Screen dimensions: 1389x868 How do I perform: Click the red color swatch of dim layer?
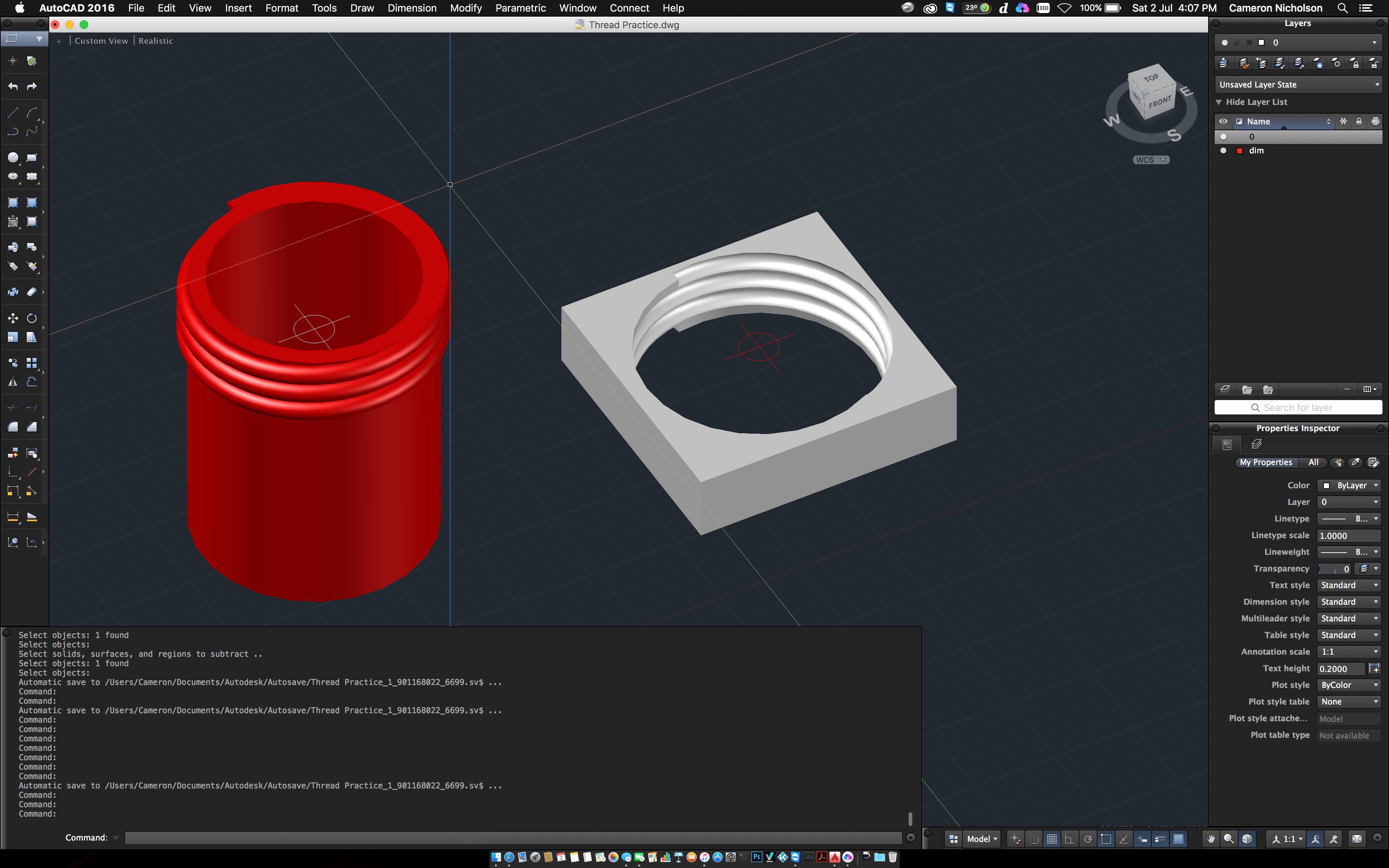tap(1239, 150)
